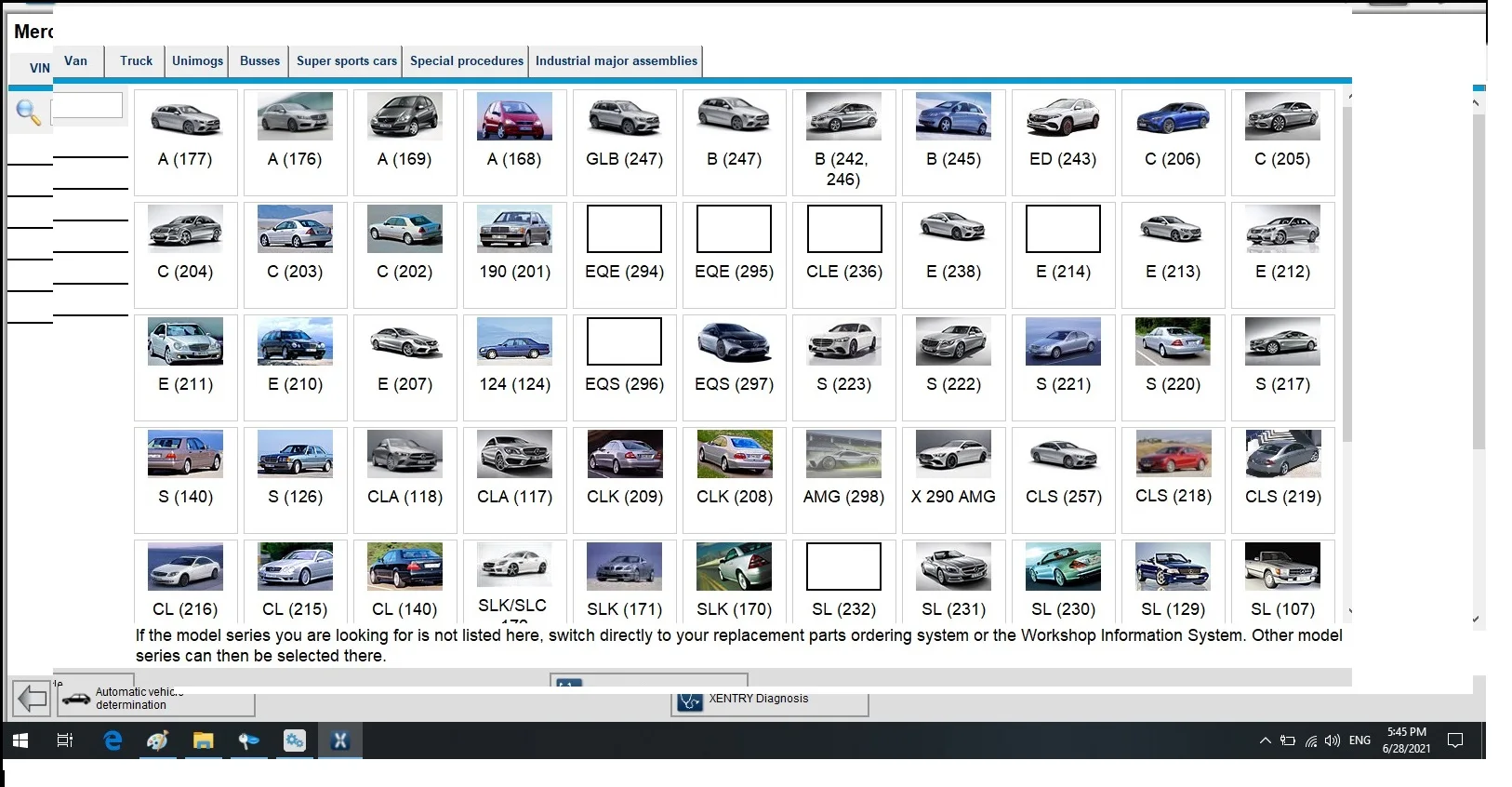Select the A (177) model series
This screenshot has height=787, width=1512.
coord(186,142)
